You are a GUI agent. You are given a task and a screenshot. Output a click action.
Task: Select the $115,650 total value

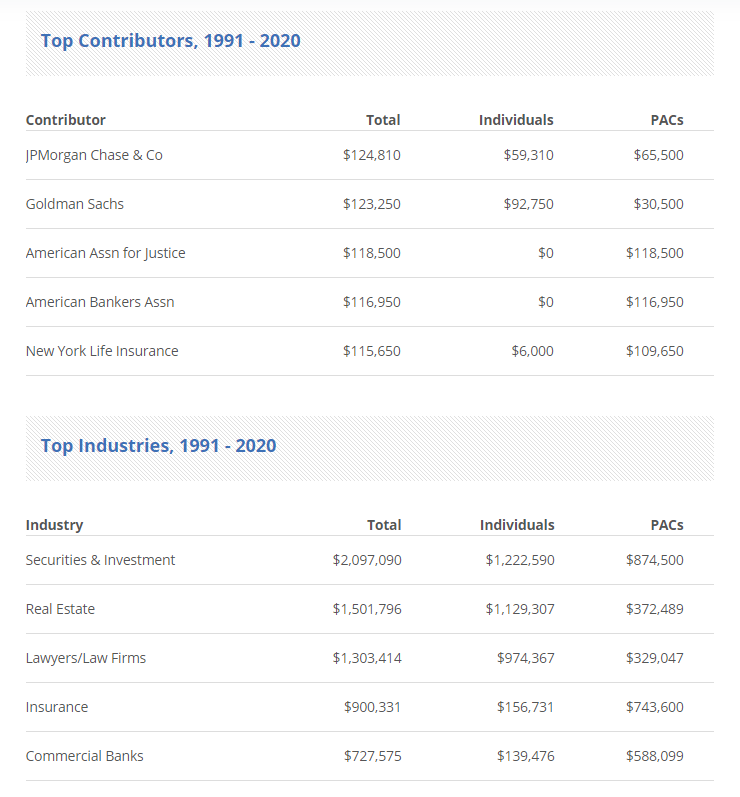[372, 351]
